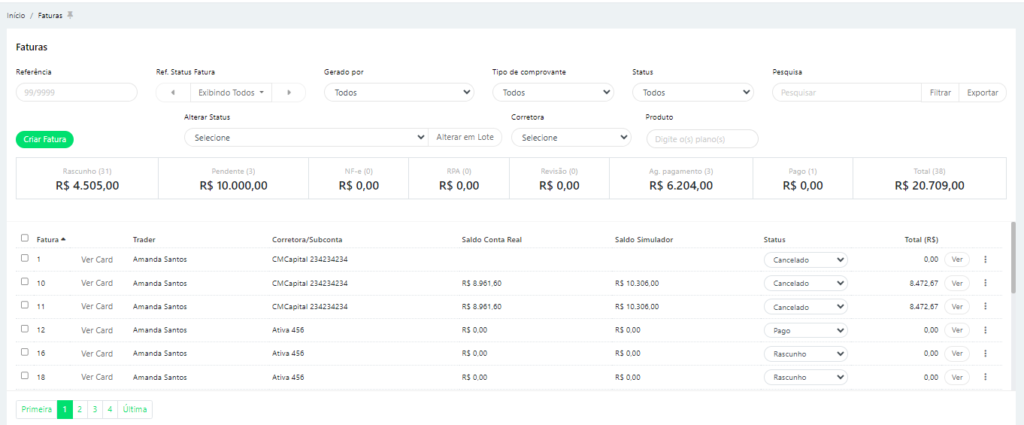Sort by Fatura column arrow

[64, 239]
